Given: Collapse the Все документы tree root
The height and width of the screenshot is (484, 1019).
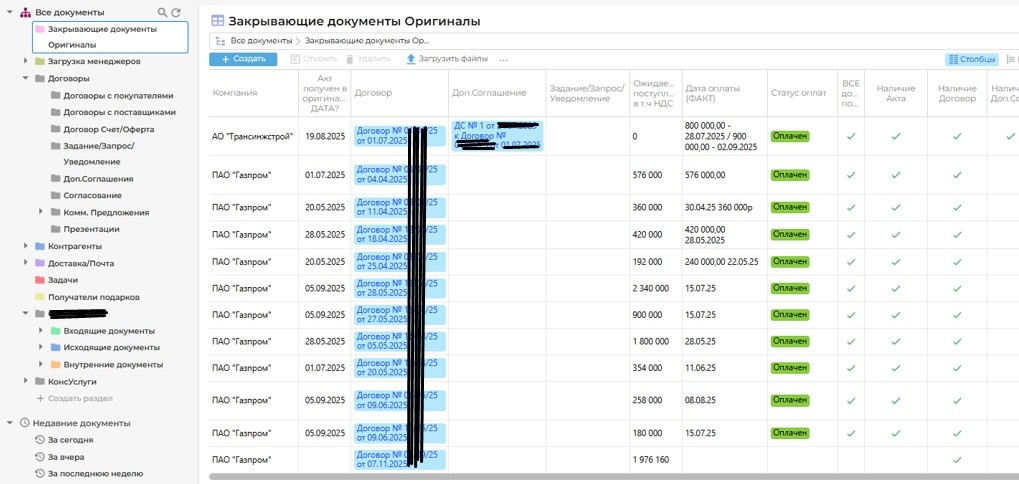Looking at the screenshot, I should pyautogui.click(x=10, y=12).
